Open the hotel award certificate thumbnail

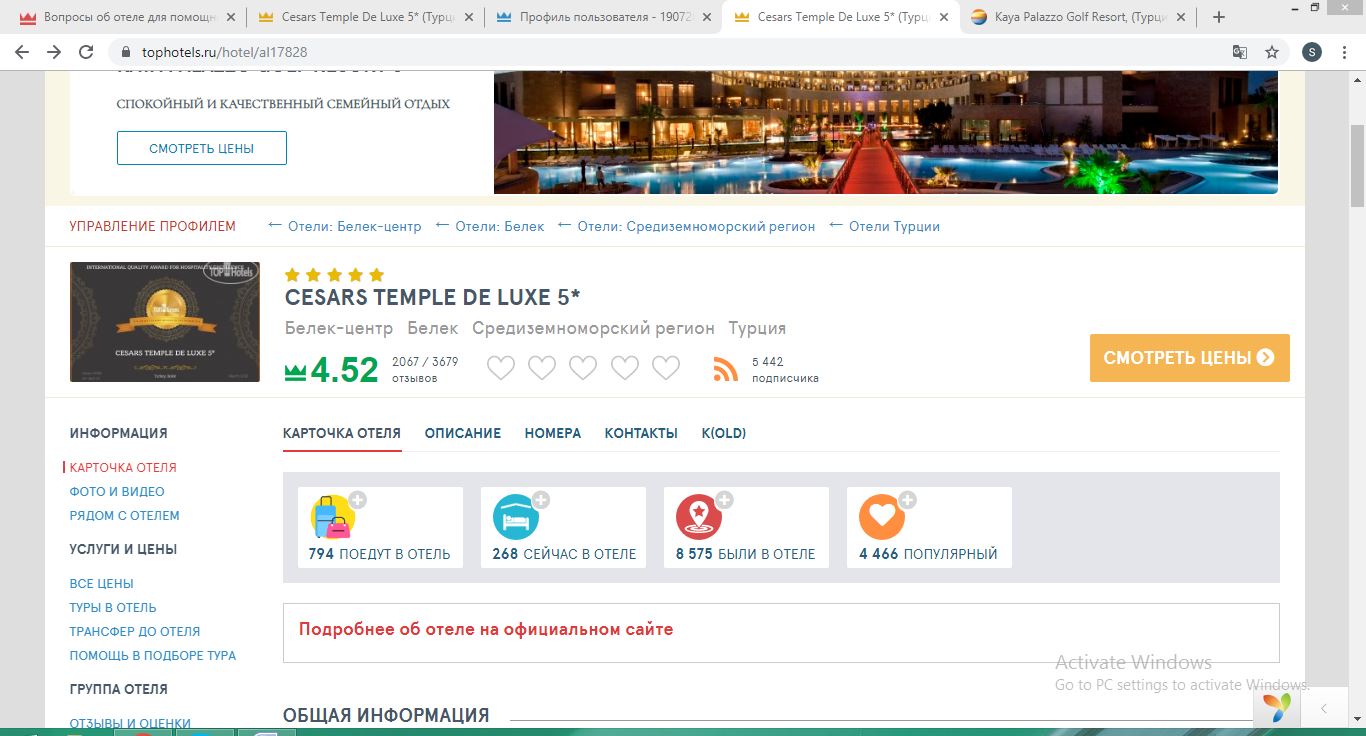165,322
